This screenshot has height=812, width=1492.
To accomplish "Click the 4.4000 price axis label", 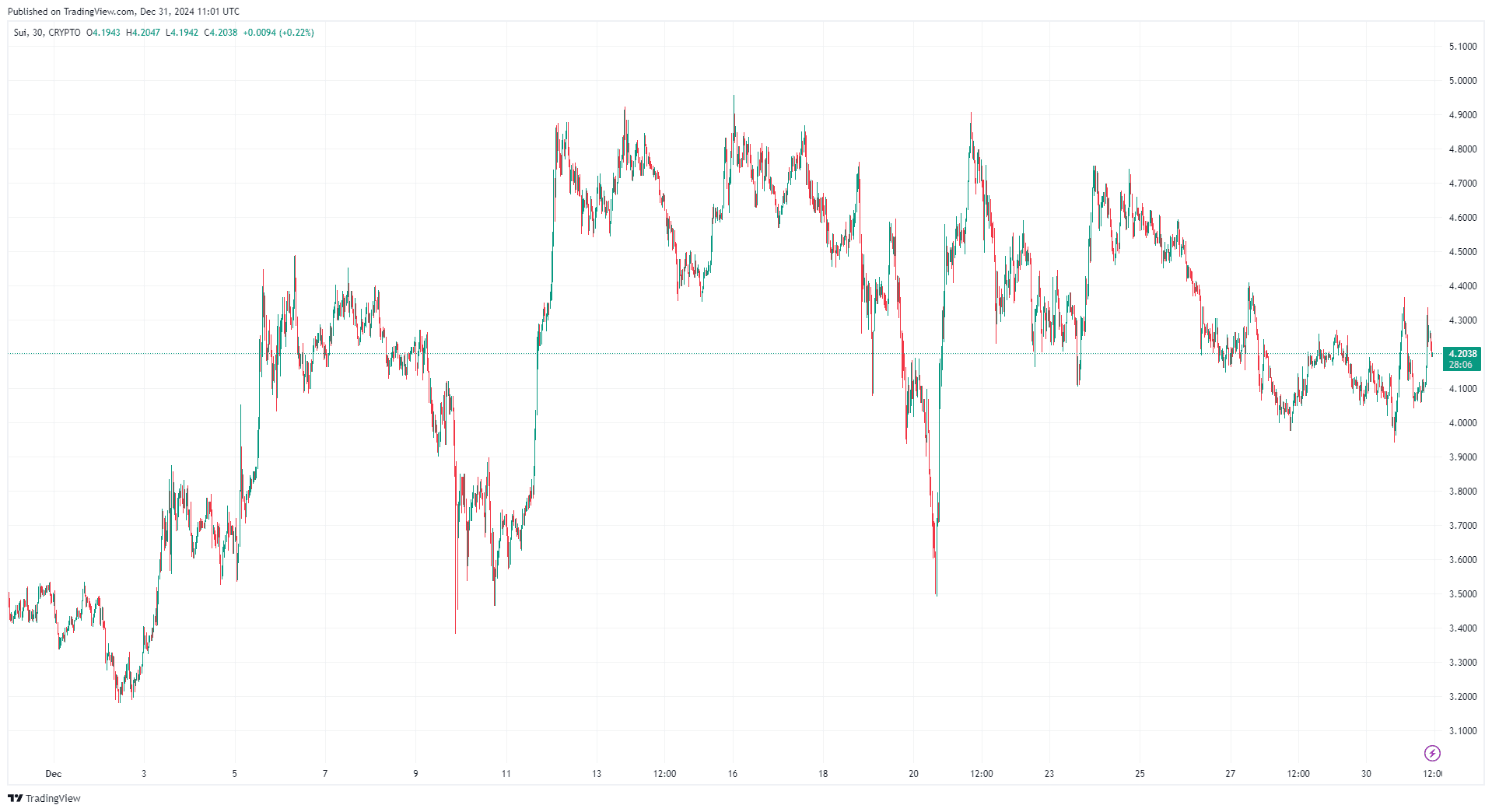I will click(1462, 286).
